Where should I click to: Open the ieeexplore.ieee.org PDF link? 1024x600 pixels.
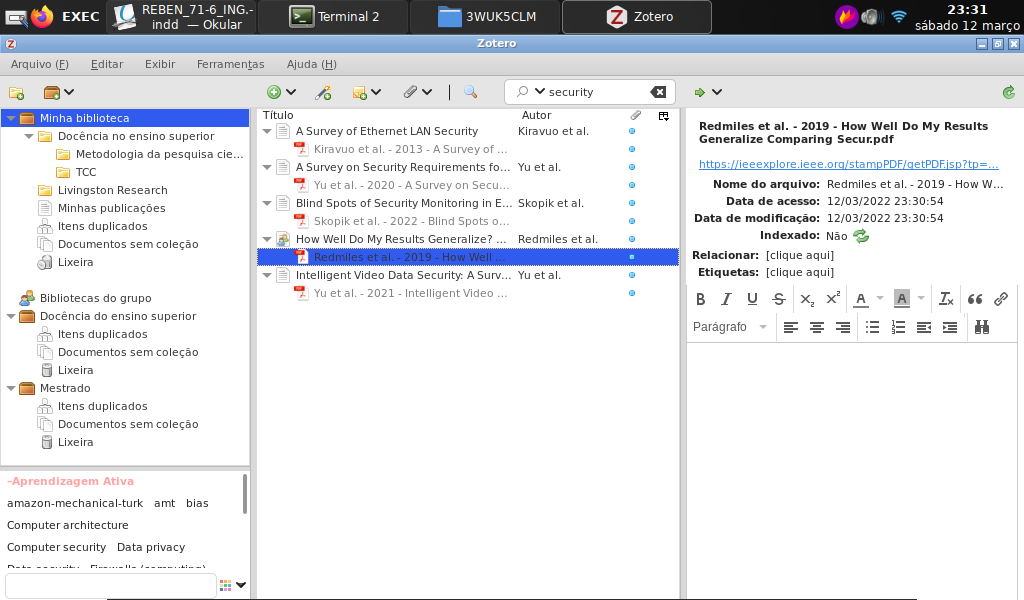pos(848,164)
